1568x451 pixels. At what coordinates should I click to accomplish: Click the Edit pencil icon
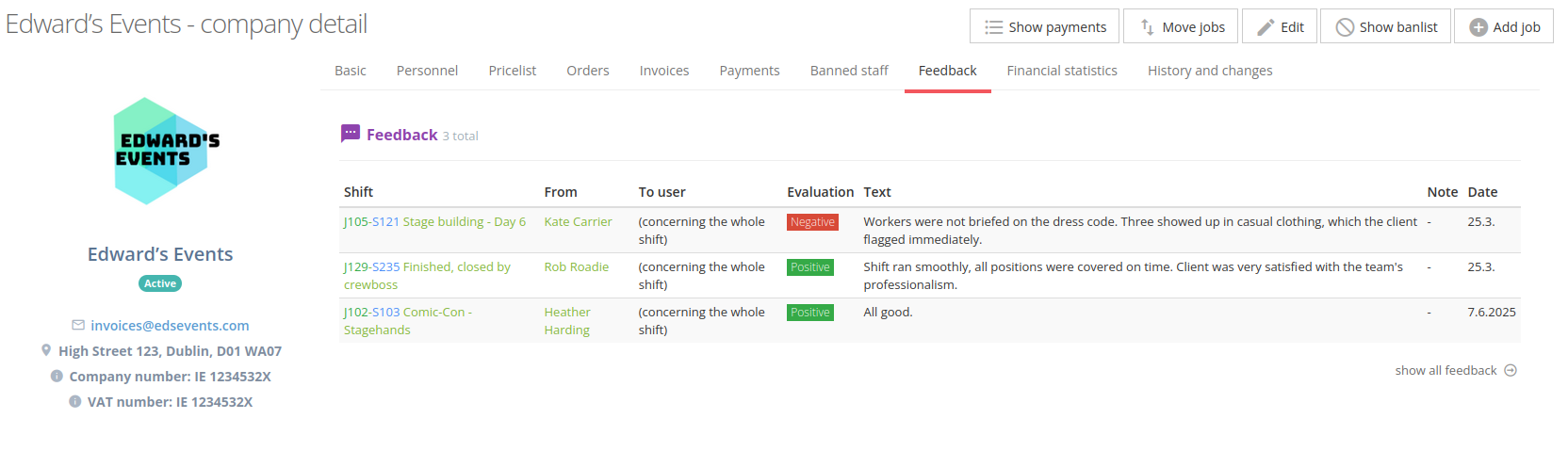pyautogui.click(x=1266, y=27)
